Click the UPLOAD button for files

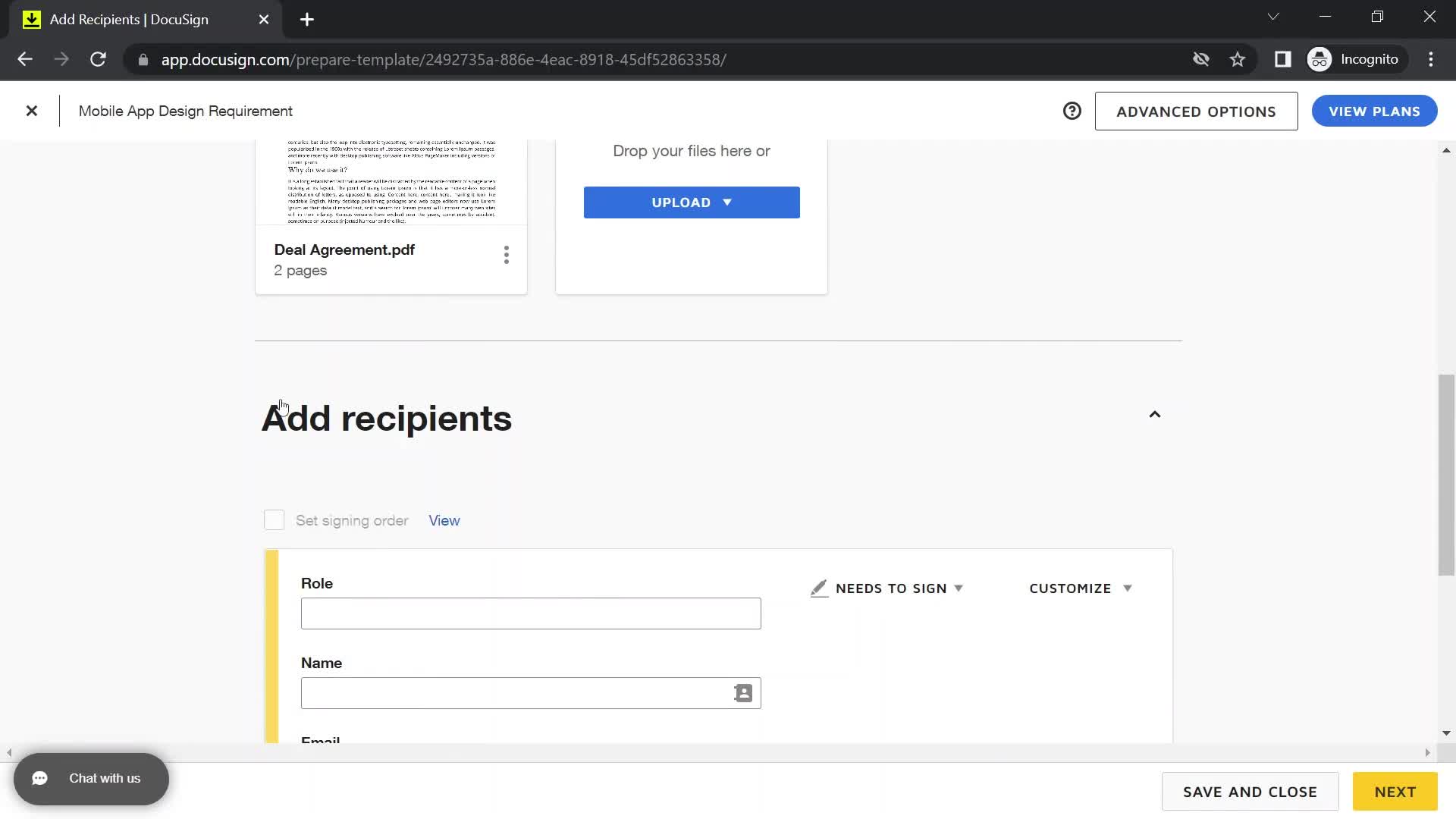tap(691, 202)
